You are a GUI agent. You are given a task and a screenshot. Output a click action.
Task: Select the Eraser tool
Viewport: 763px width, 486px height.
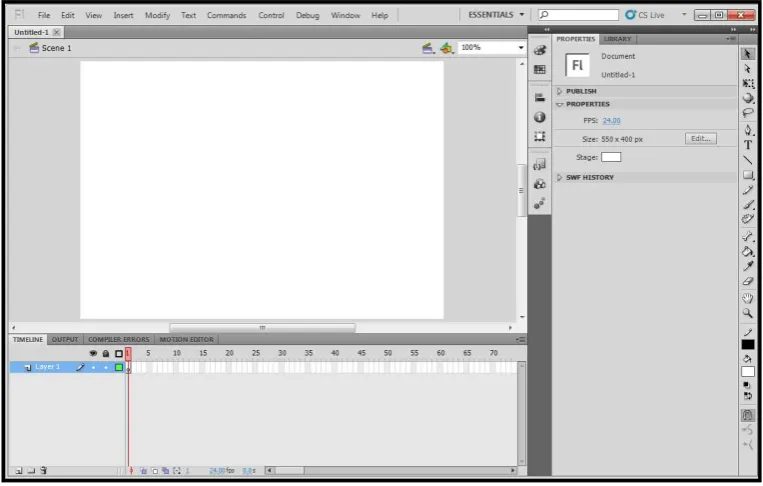pyautogui.click(x=748, y=281)
